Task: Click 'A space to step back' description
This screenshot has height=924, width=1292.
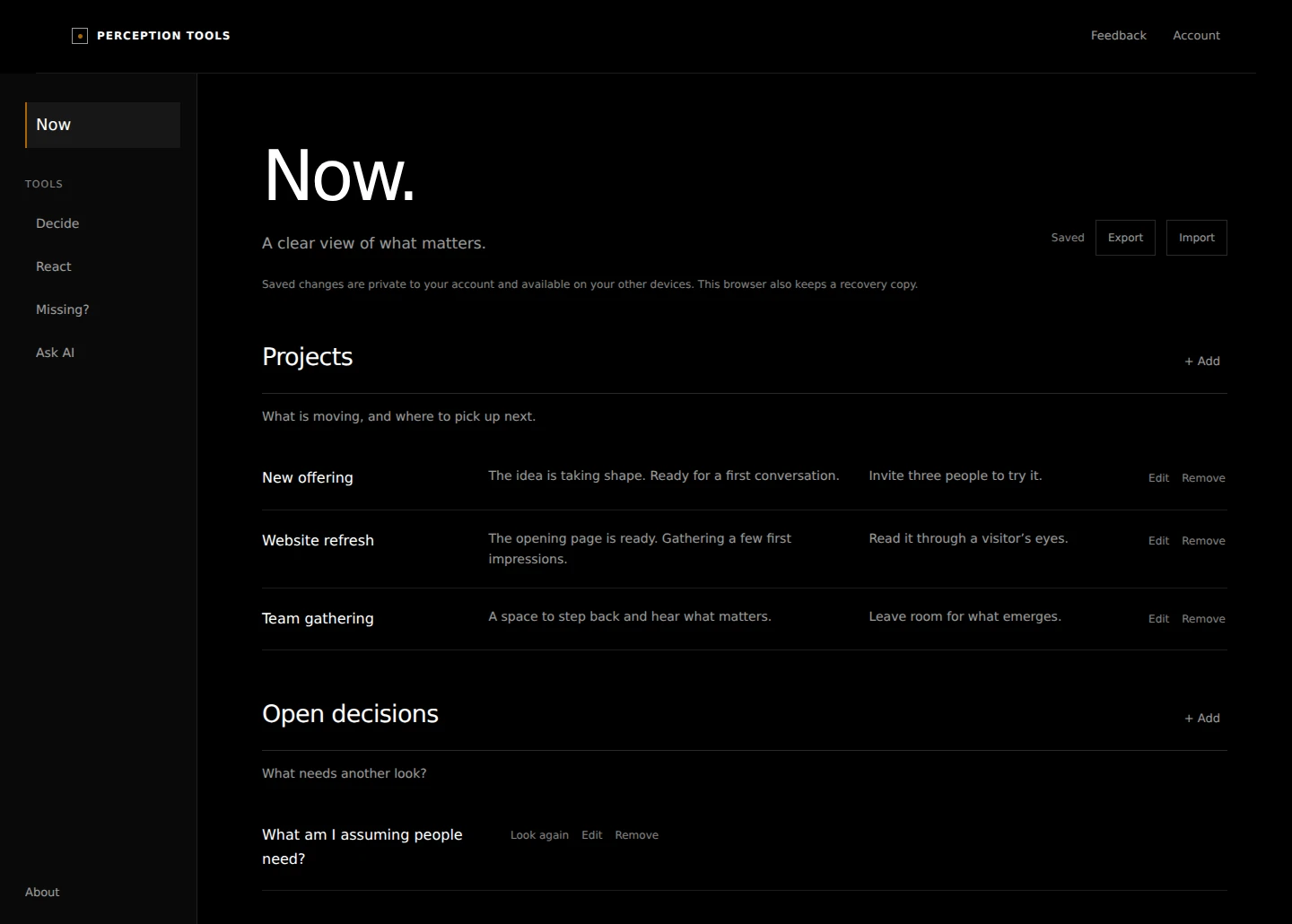Action: 630,617
